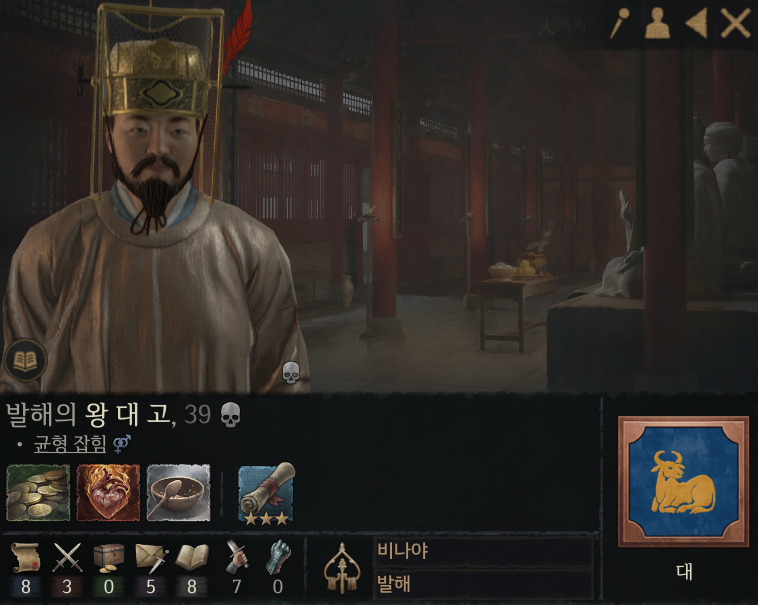Select the flaming heart trait icon
This screenshot has height=605, width=758.
108,492
